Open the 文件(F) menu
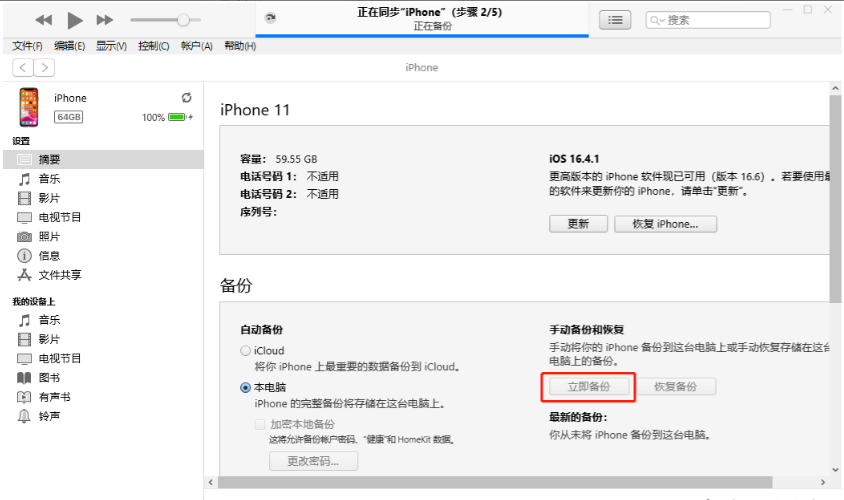Screen dimensions: 844x500 coord(27,46)
